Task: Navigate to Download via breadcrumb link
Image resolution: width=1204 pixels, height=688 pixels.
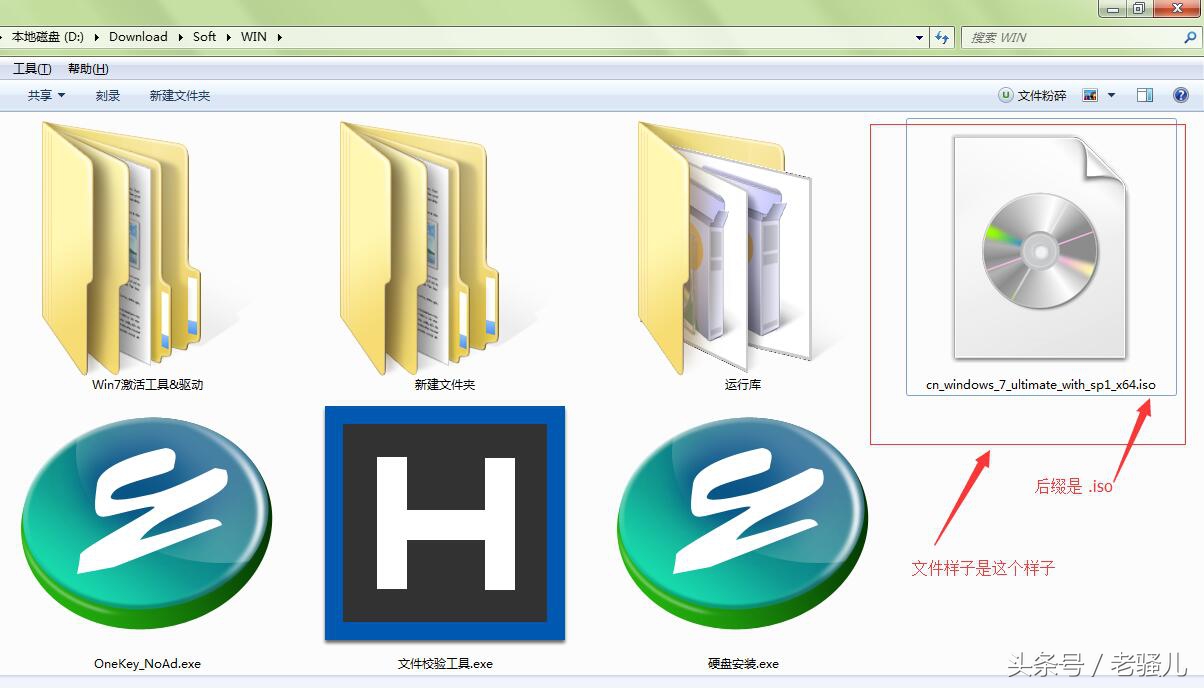Action: 138,36
